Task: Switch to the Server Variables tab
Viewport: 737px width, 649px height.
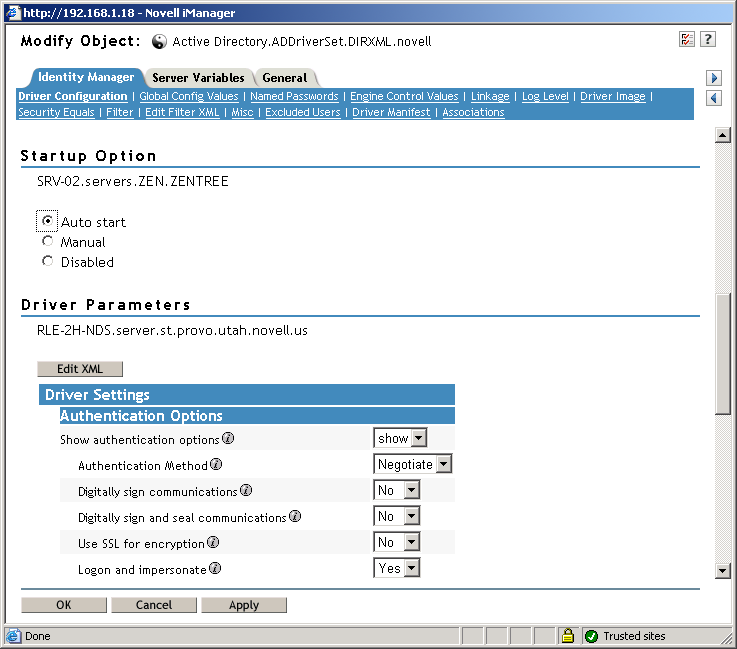Action: point(198,78)
